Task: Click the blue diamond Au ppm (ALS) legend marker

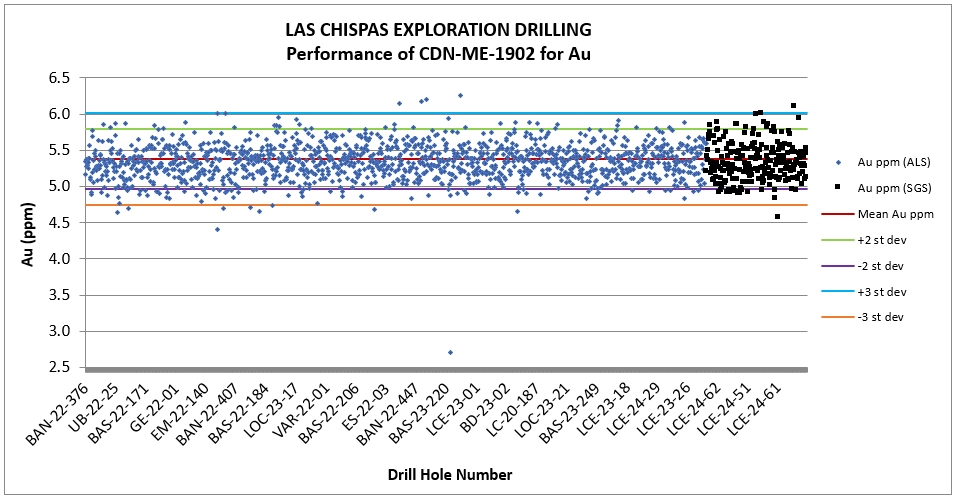Action: point(836,162)
